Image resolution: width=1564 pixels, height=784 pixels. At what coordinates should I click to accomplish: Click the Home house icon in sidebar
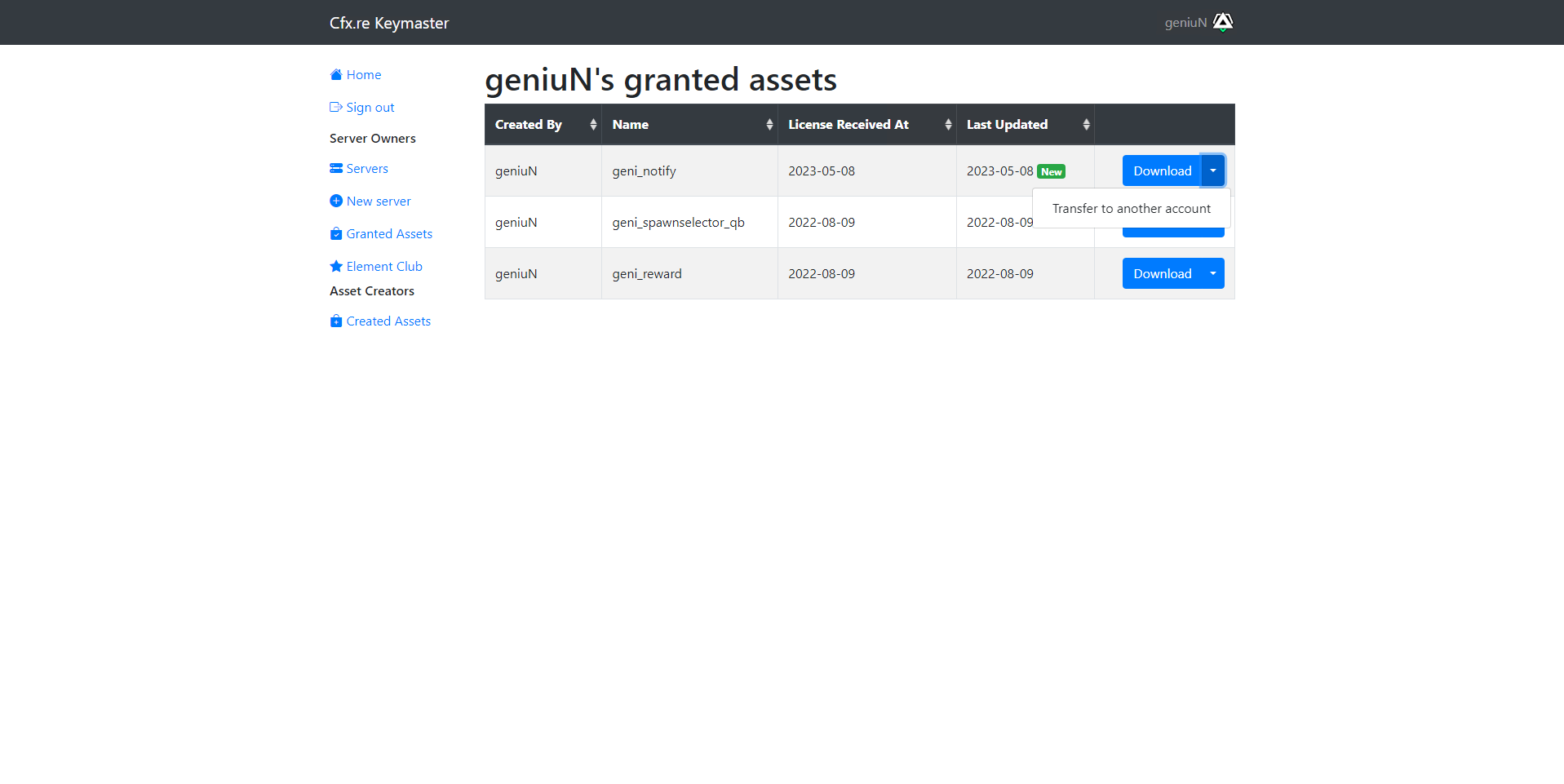pos(335,75)
